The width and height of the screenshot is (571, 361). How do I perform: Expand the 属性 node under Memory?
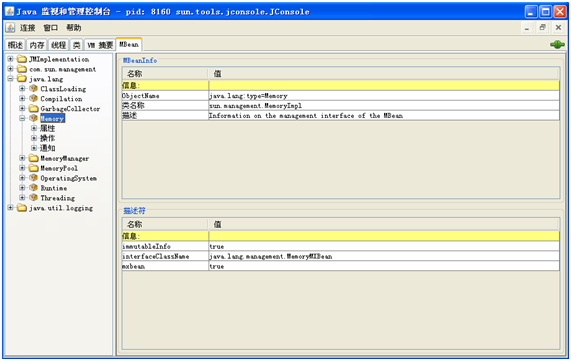pyautogui.click(x=34, y=128)
